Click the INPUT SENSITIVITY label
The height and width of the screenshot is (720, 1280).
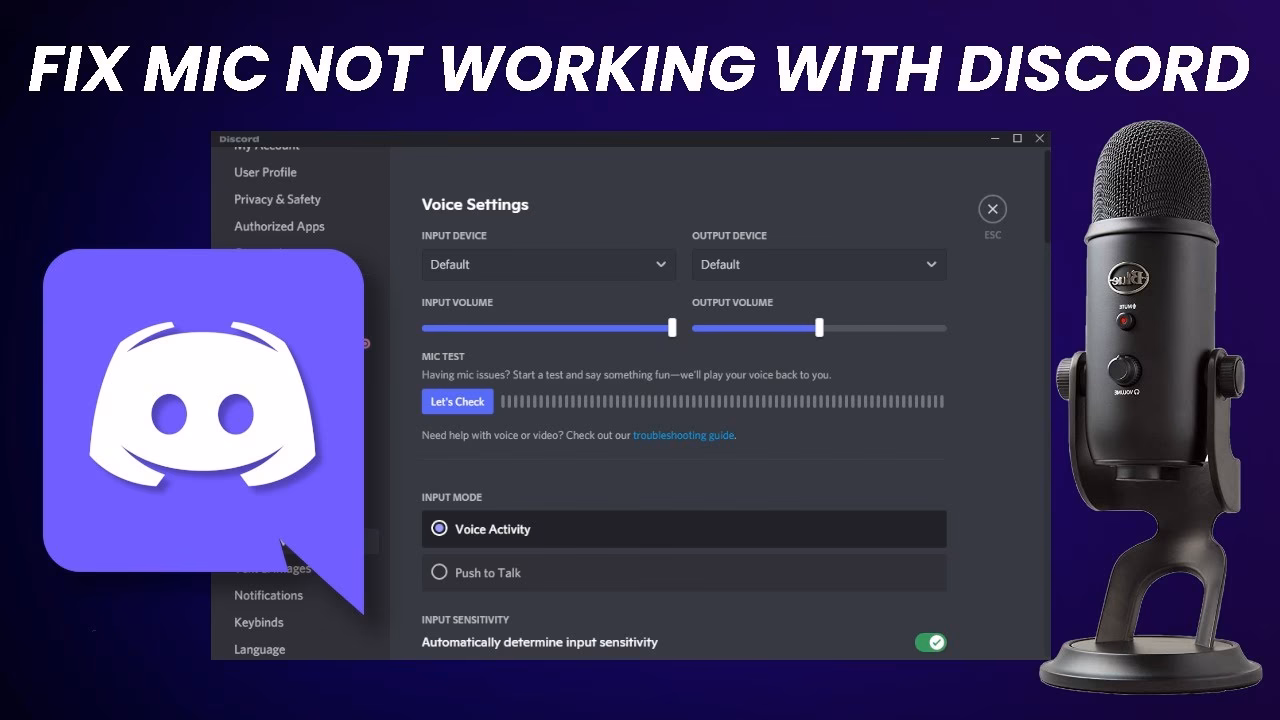465,620
